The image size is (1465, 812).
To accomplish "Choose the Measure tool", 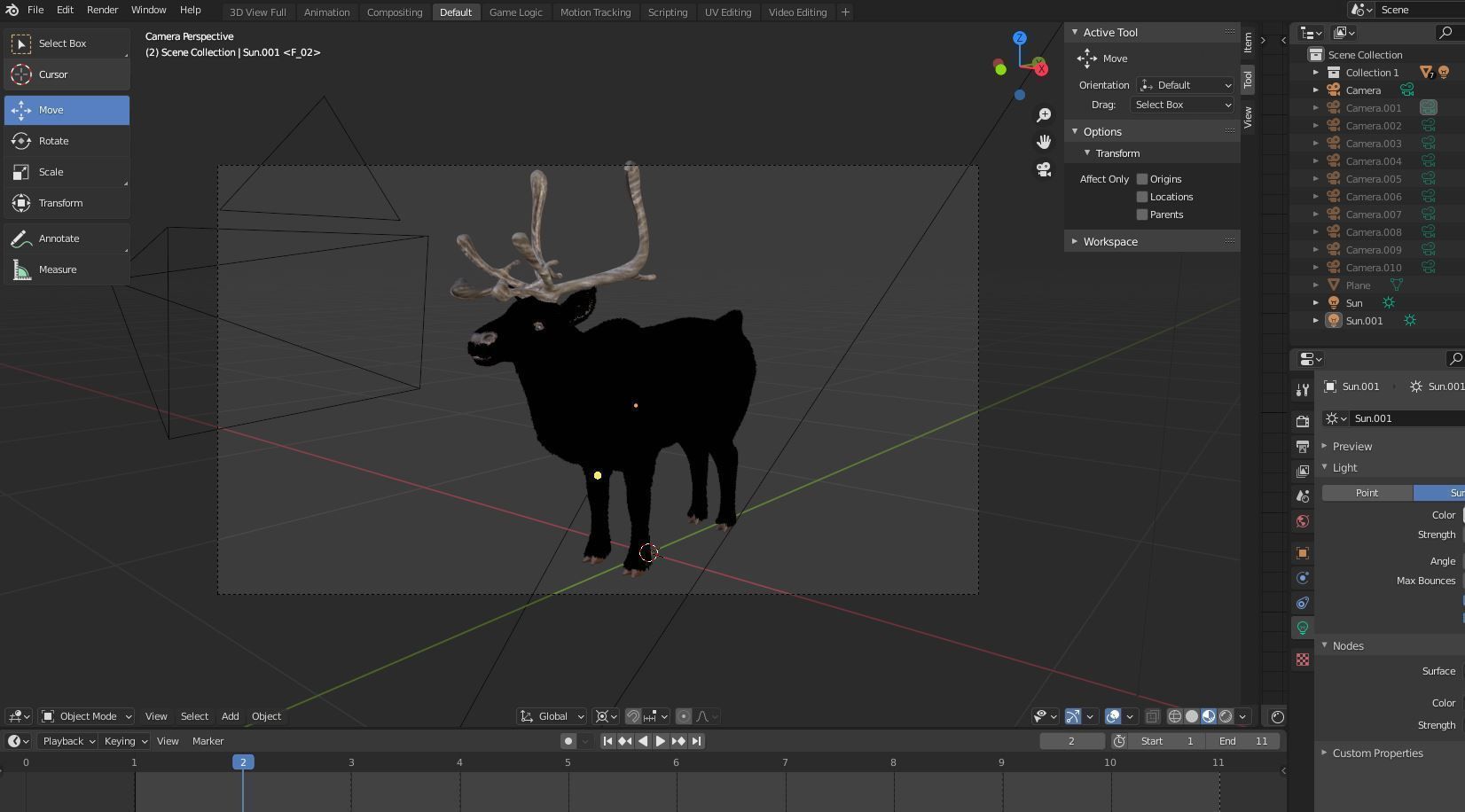I will click(67, 269).
